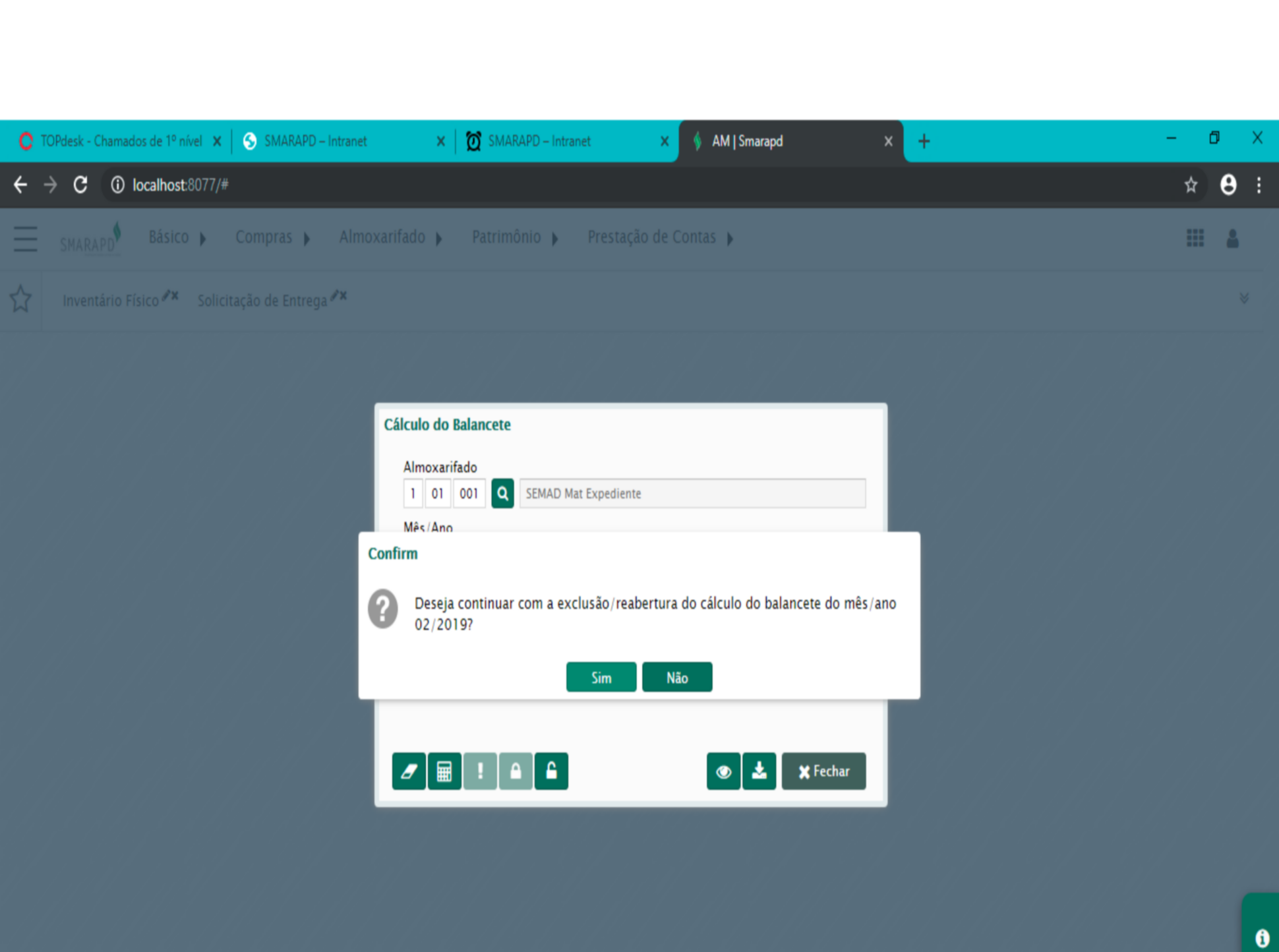Click the Fechar button
The height and width of the screenshot is (952, 1279).
(823, 771)
